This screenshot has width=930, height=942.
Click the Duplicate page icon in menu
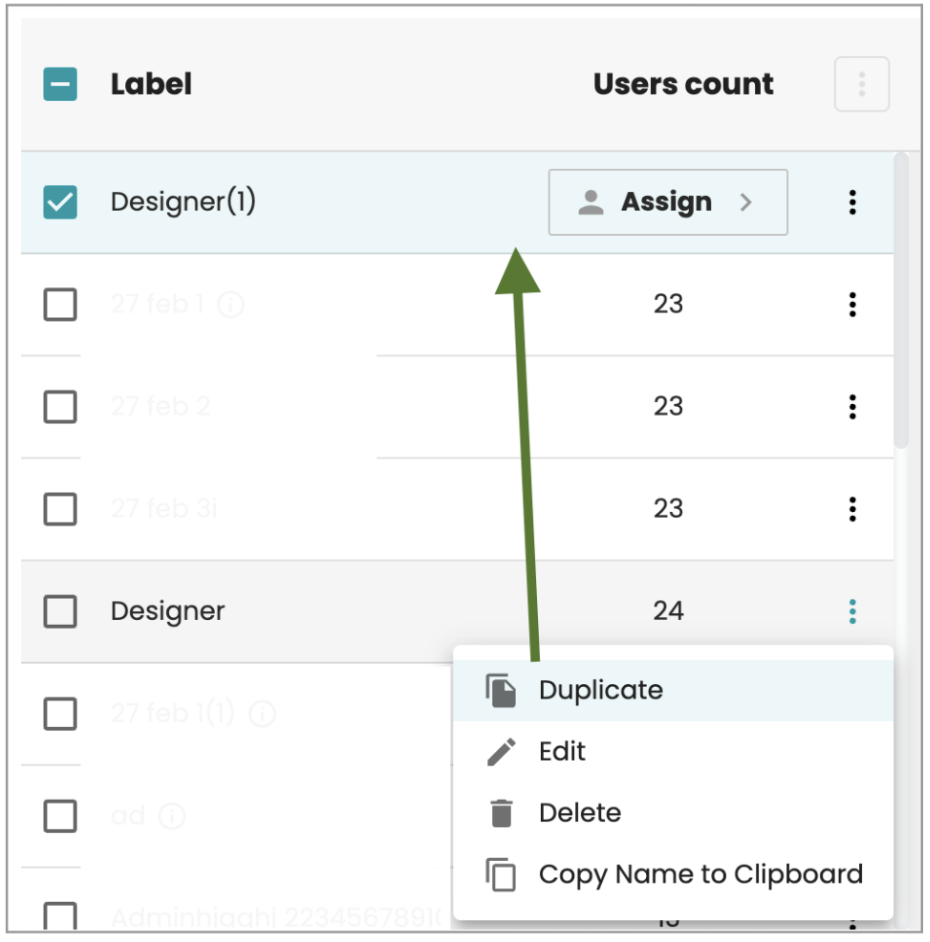coord(501,691)
